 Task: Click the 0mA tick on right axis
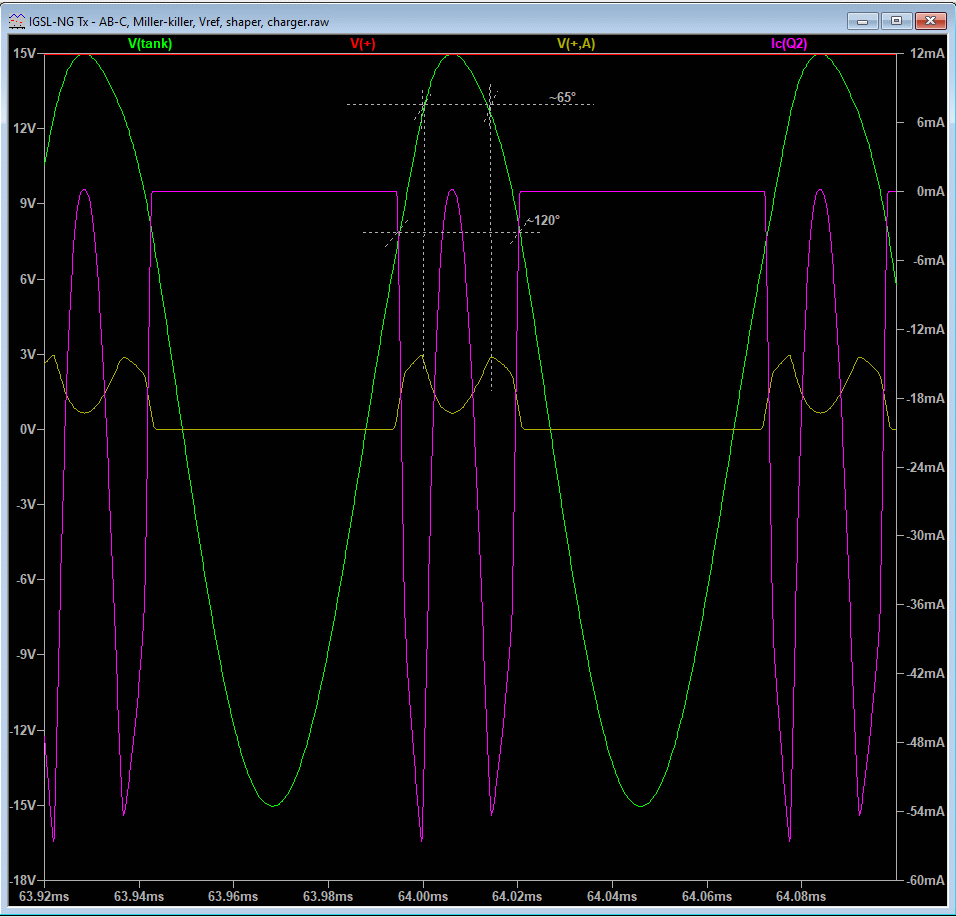[929, 191]
